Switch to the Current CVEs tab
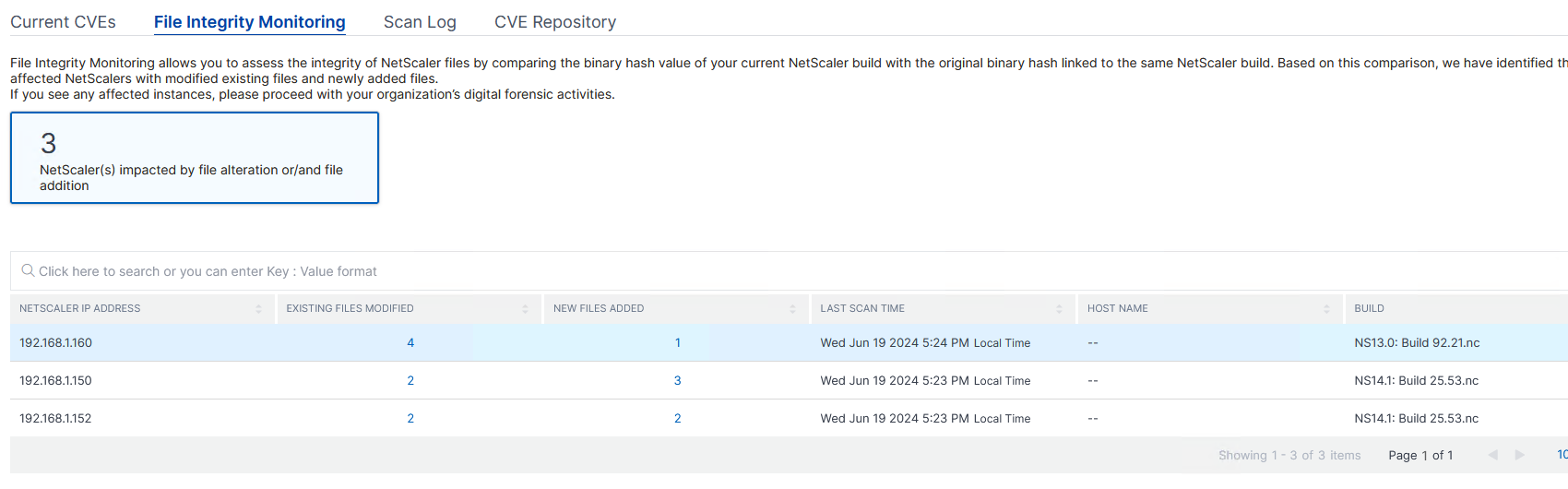The image size is (1568, 489). coord(63,21)
